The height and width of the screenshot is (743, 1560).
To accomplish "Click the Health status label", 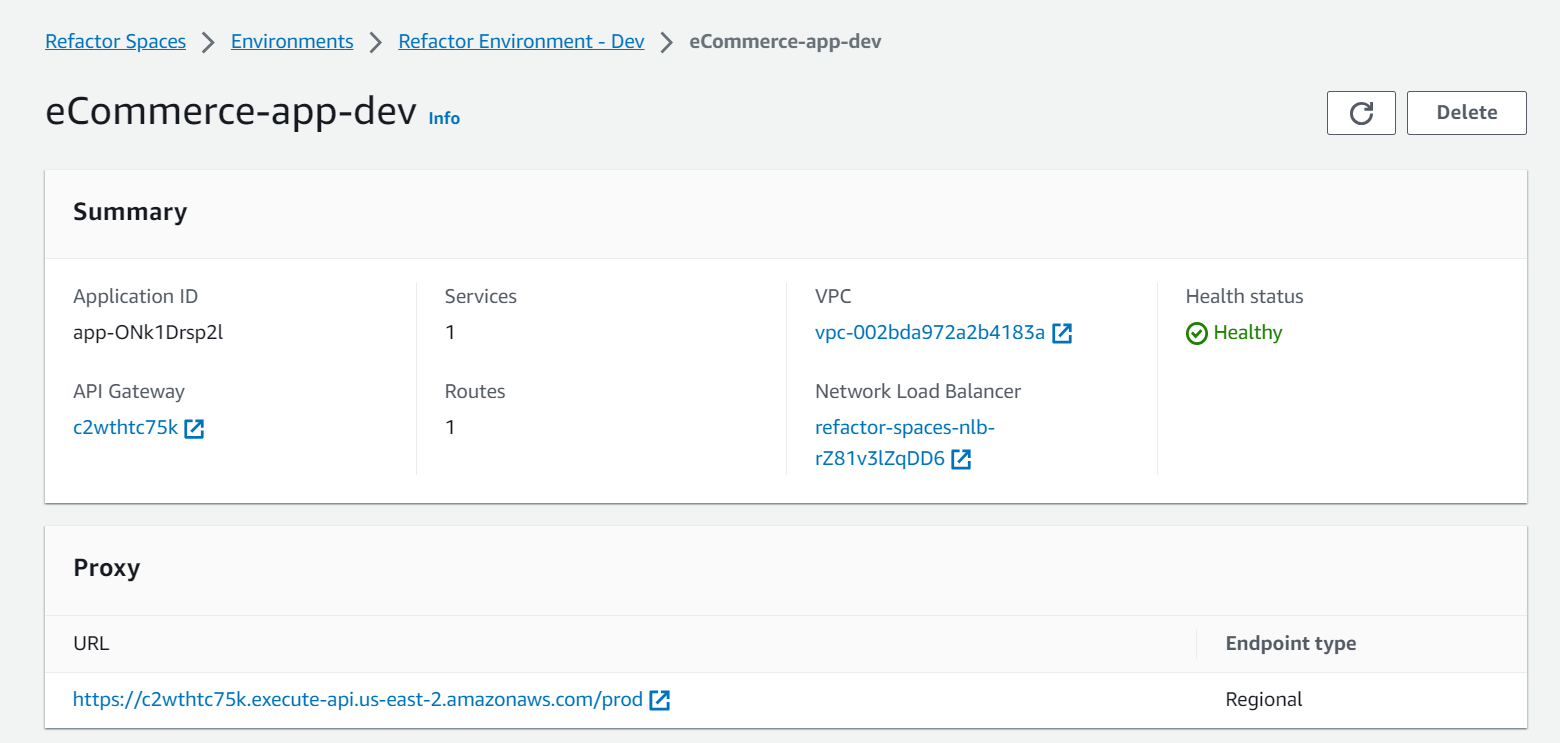I will tap(1245, 297).
